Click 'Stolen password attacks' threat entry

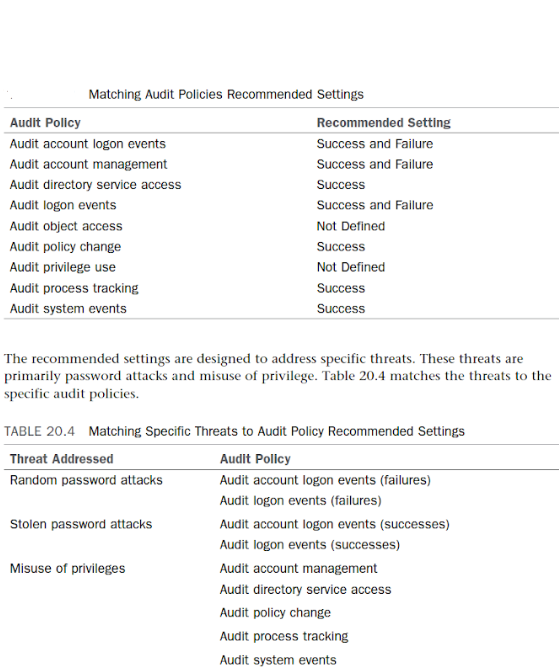click(81, 525)
